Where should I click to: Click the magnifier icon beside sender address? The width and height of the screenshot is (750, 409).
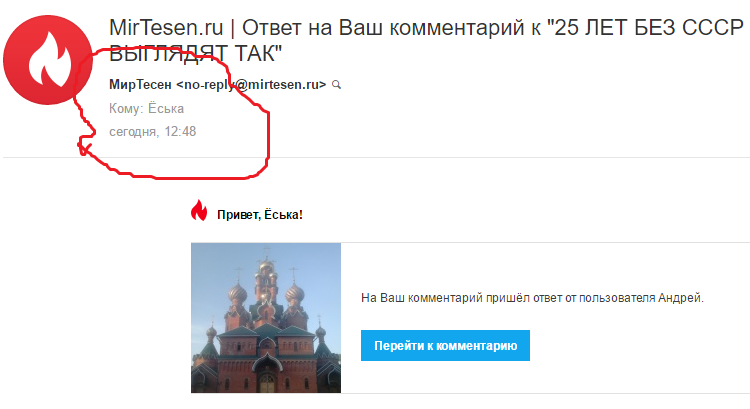tap(337, 85)
